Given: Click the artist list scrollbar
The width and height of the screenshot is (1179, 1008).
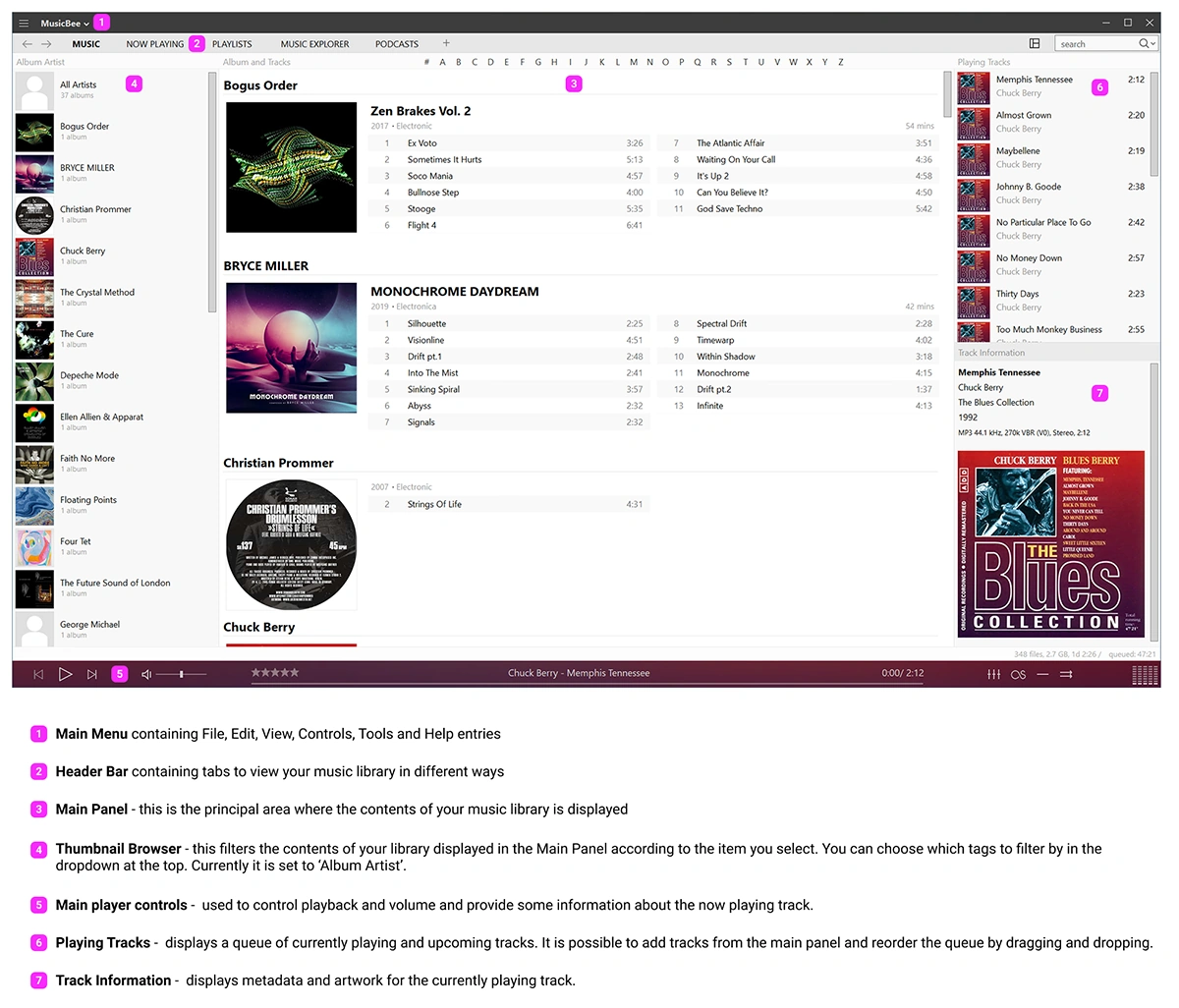Looking at the screenshot, I should (x=212, y=192).
